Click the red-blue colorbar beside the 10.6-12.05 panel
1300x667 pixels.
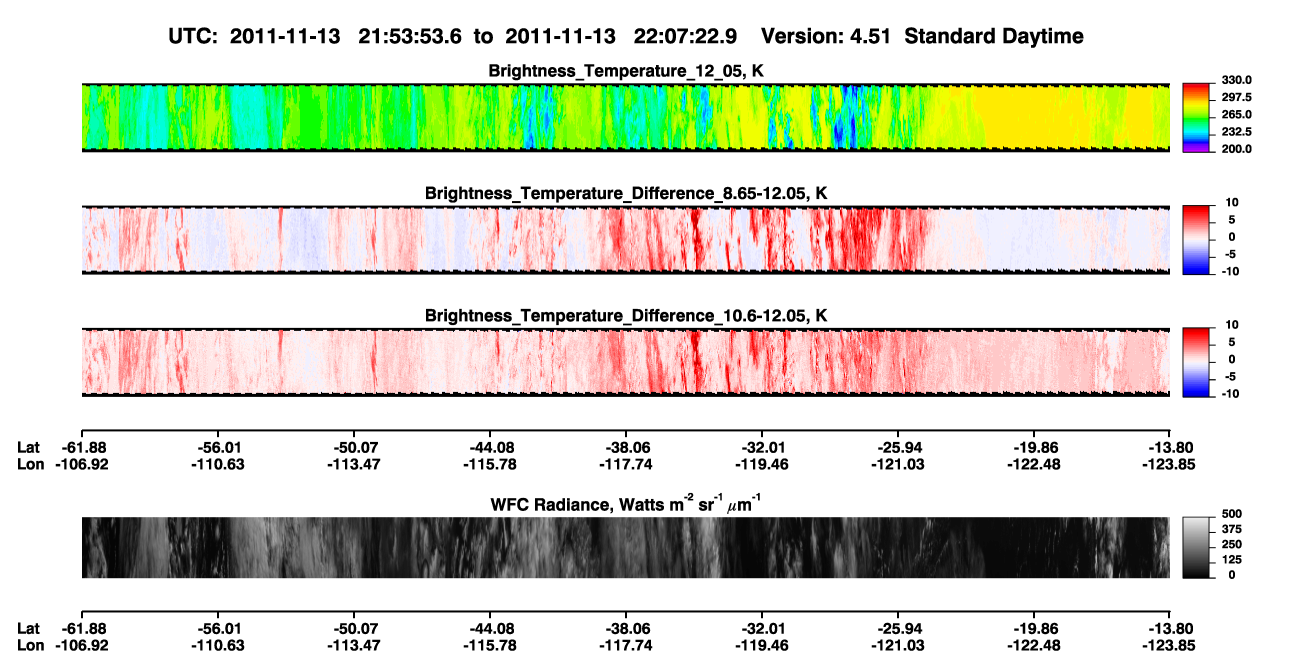click(1196, 361)
